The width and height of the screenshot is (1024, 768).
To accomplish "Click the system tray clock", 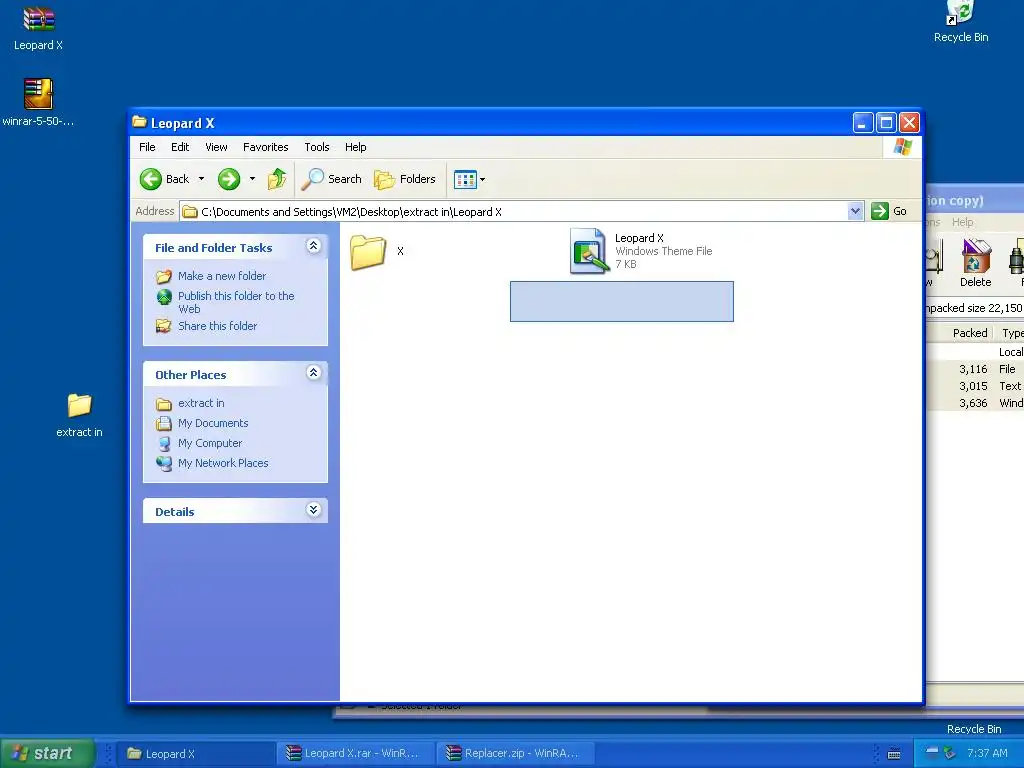I will coord(987,753).
